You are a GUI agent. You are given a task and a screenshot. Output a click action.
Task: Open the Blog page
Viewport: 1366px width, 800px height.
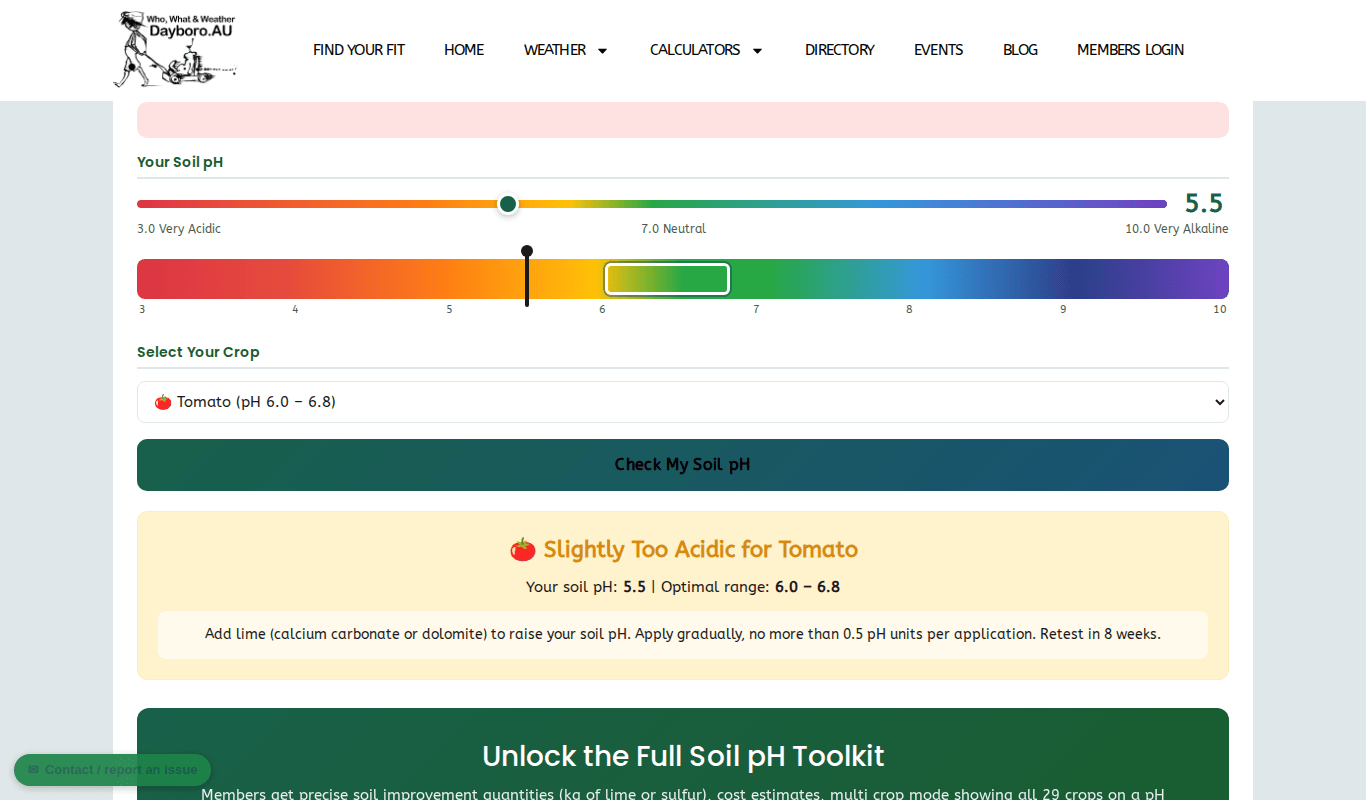point(1020,50)
